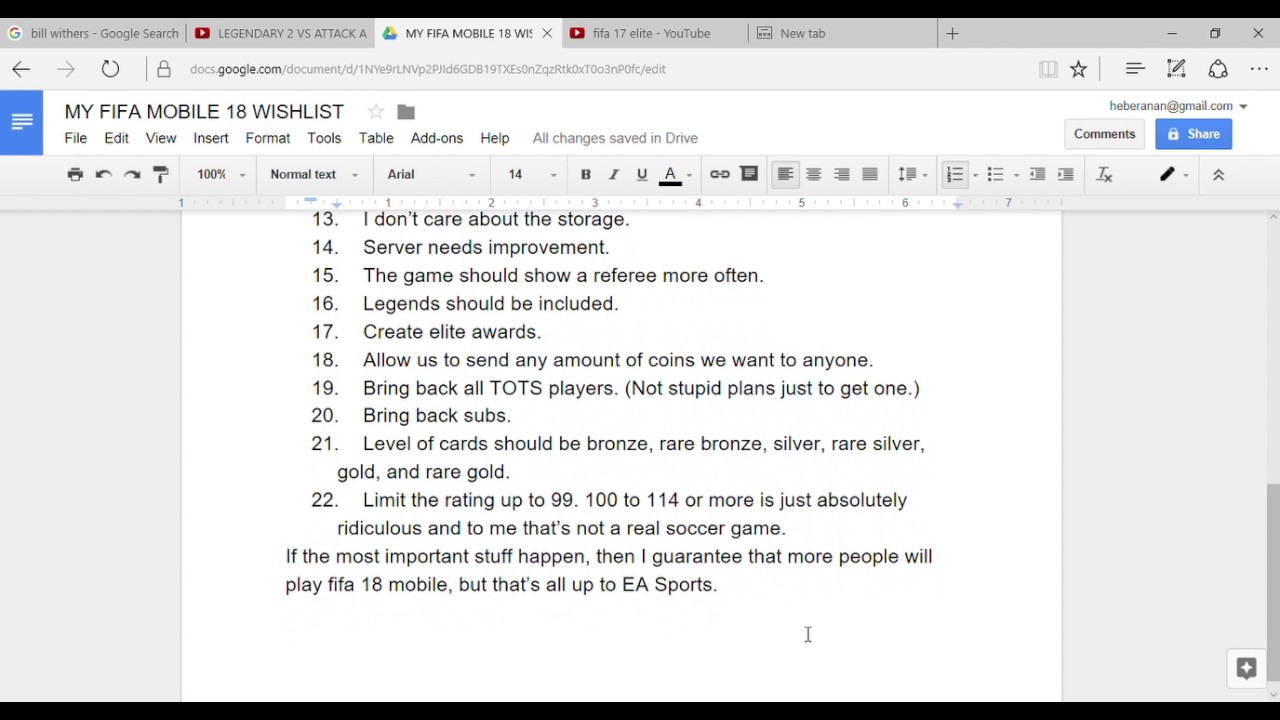Switch to the LEGENDARY 2 VS ATTACK tab

click(x=281, y=33)
